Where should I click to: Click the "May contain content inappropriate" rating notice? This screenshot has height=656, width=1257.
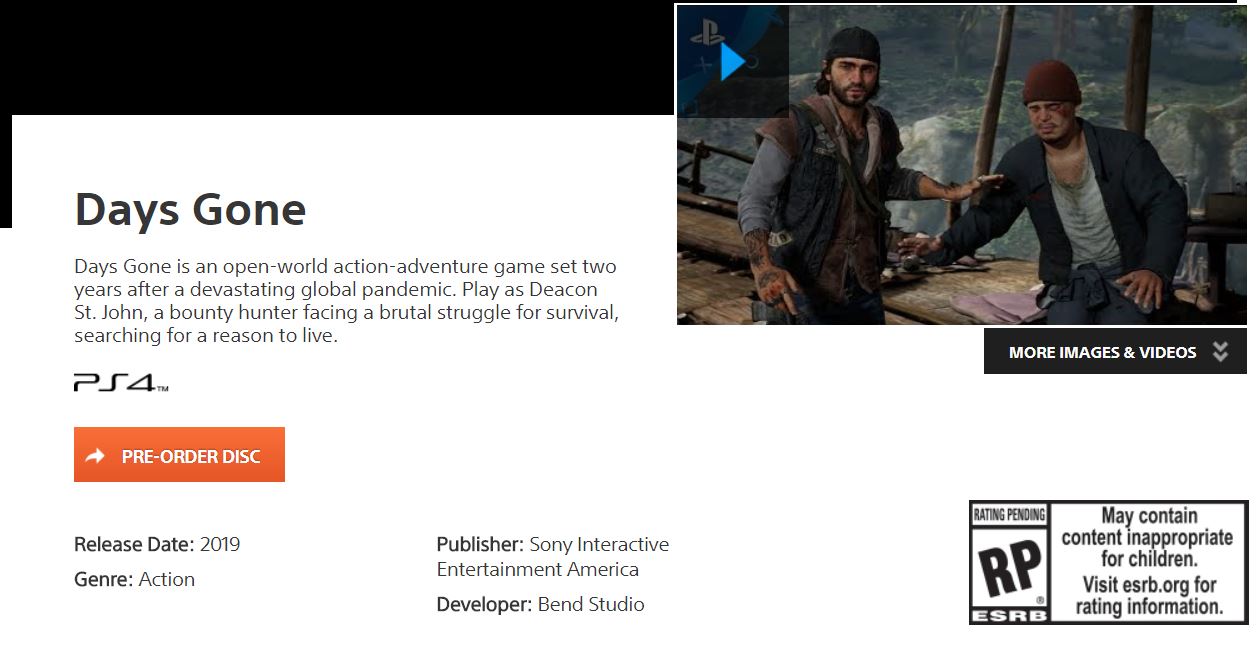[1148, 537]
